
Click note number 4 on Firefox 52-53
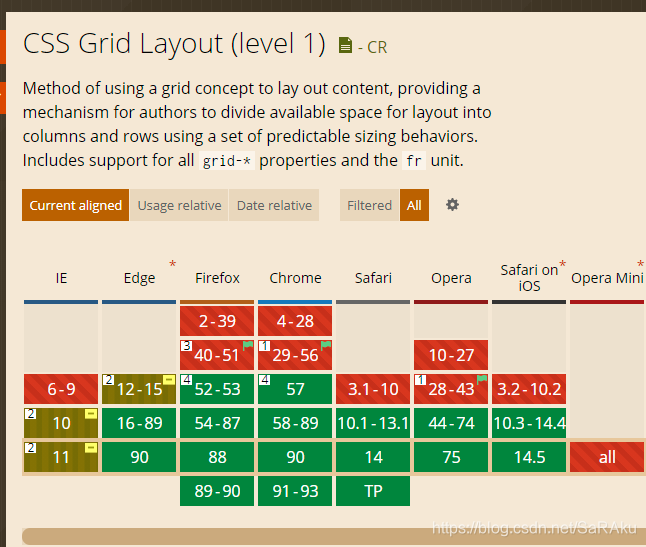pos(187,380)
